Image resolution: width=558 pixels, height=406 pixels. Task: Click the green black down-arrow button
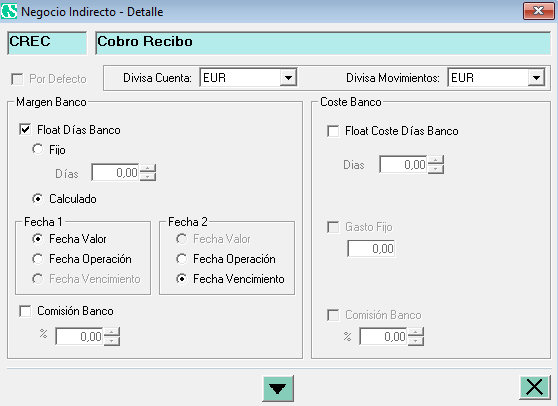pos(278,388)
